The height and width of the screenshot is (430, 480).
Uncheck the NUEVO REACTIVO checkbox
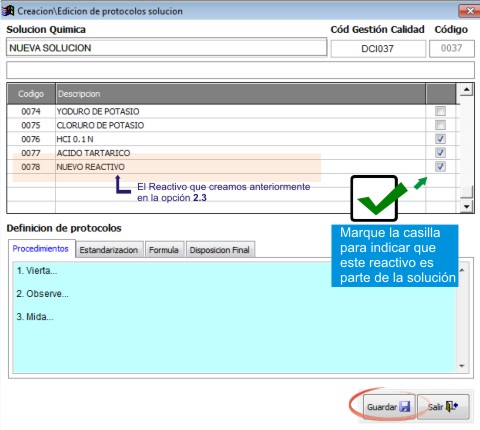point(440,166)
